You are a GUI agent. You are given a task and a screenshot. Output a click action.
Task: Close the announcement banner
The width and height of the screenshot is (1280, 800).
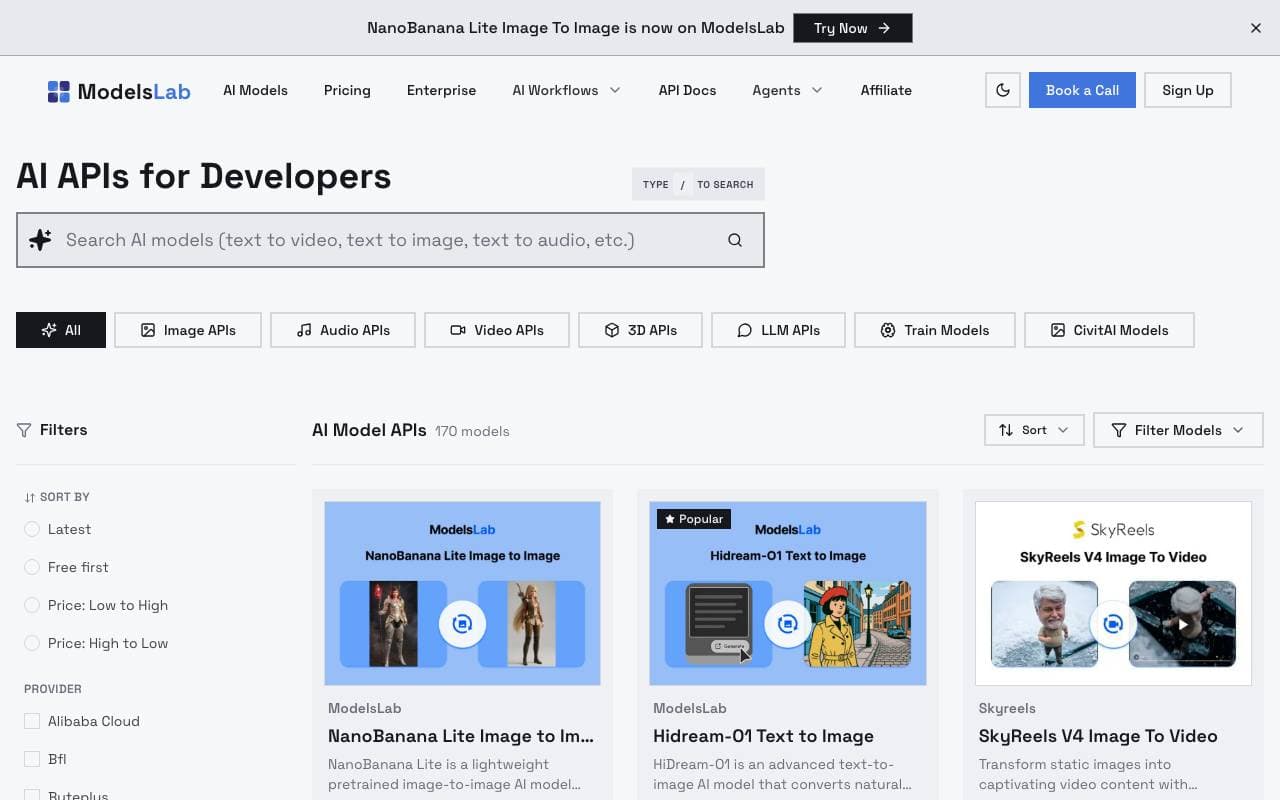tap(1256, 28)
